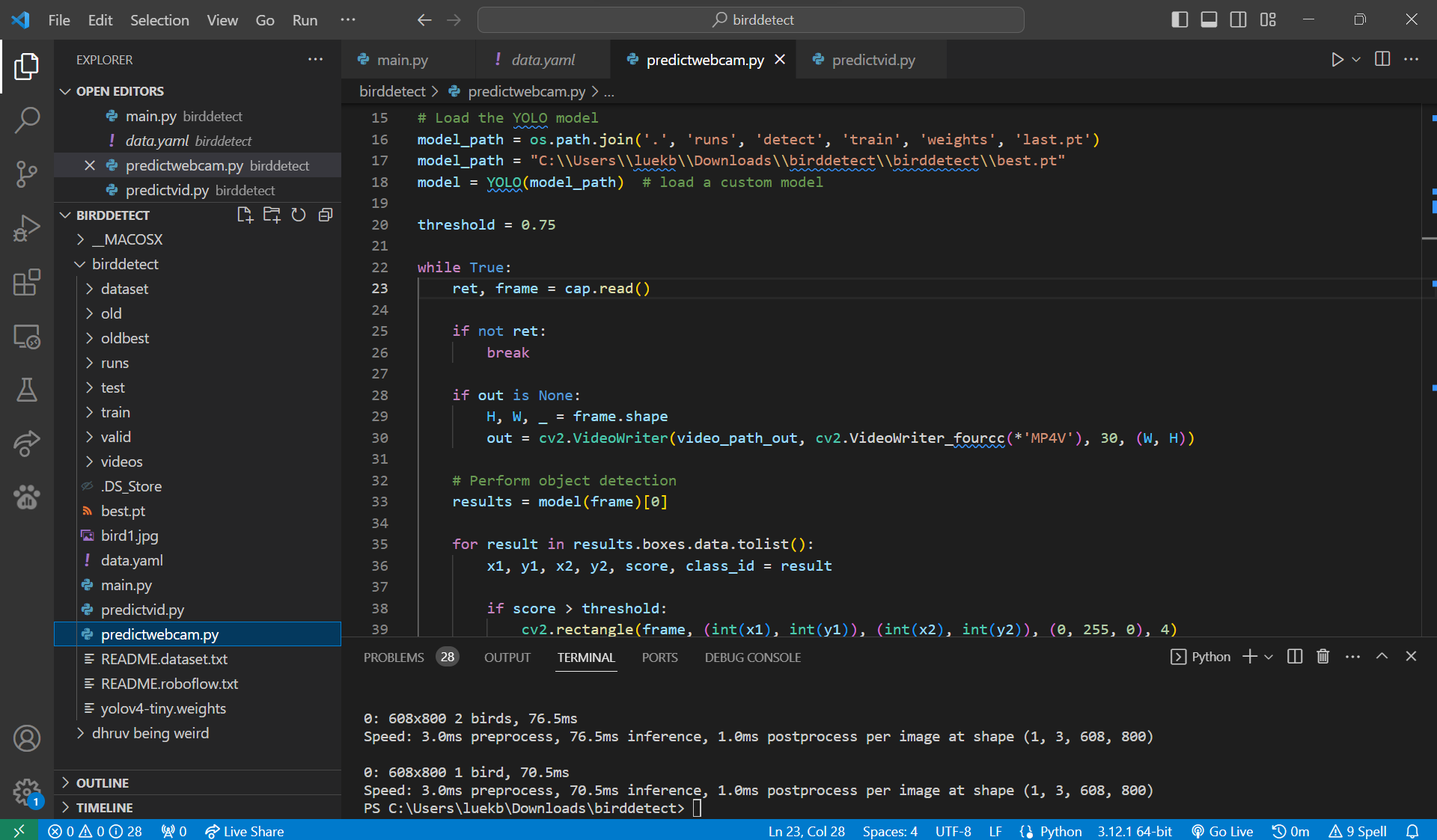Kill terminal with the trash icon
The image size is (1437, 840).
point(1323,657)
